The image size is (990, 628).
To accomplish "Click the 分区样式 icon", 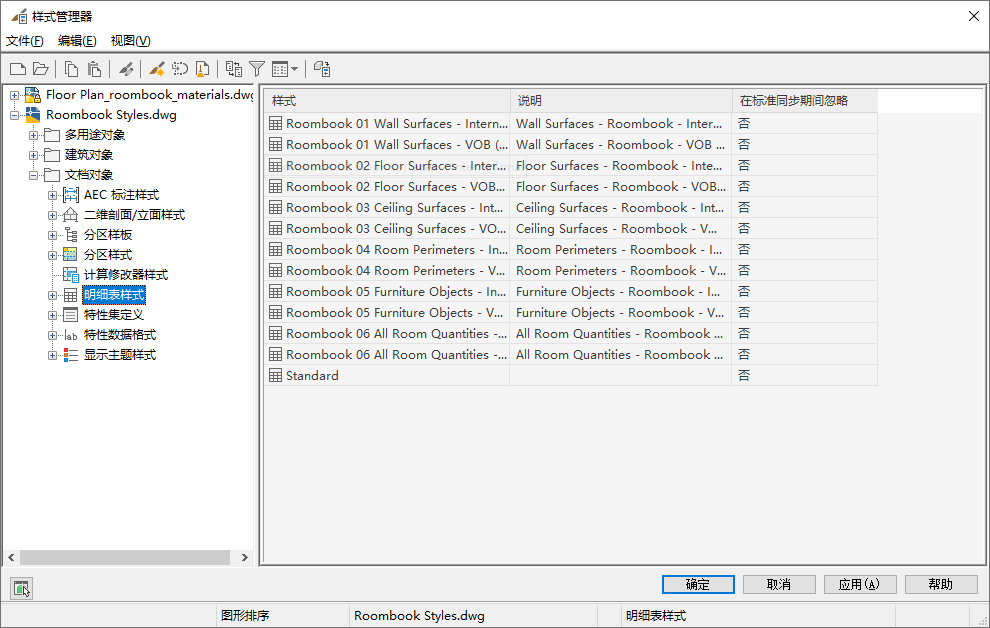I will (71, 255).
